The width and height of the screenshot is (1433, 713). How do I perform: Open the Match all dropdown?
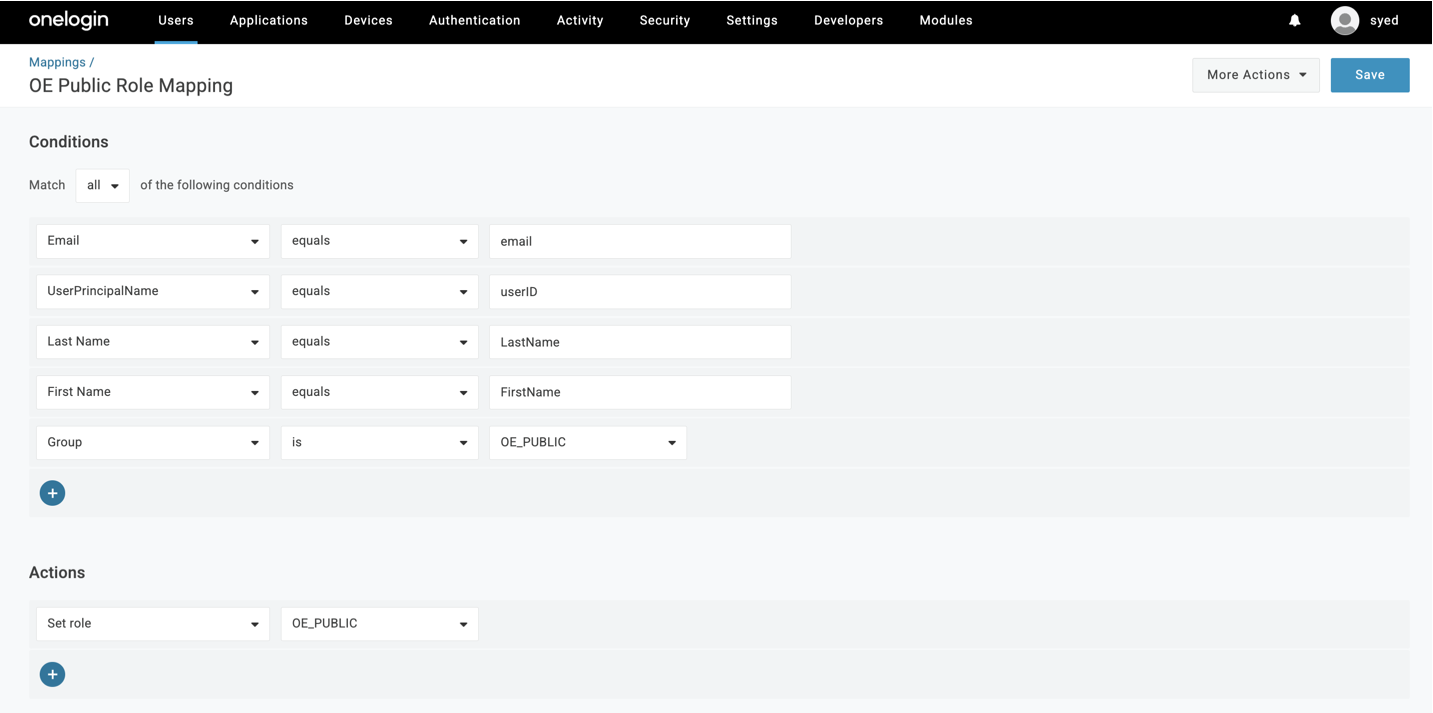pos(102,185)
